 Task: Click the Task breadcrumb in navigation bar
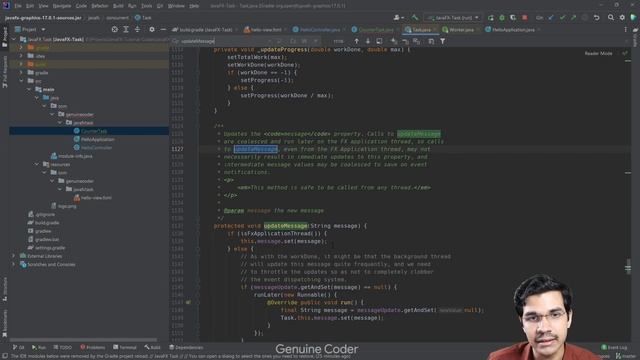(x=143, y=18)
